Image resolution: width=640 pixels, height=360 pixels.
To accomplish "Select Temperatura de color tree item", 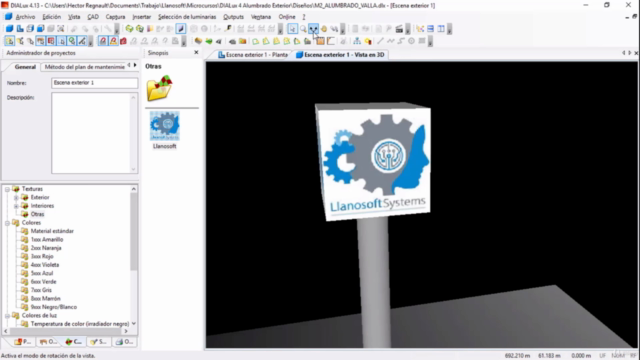I will (80, 324).
